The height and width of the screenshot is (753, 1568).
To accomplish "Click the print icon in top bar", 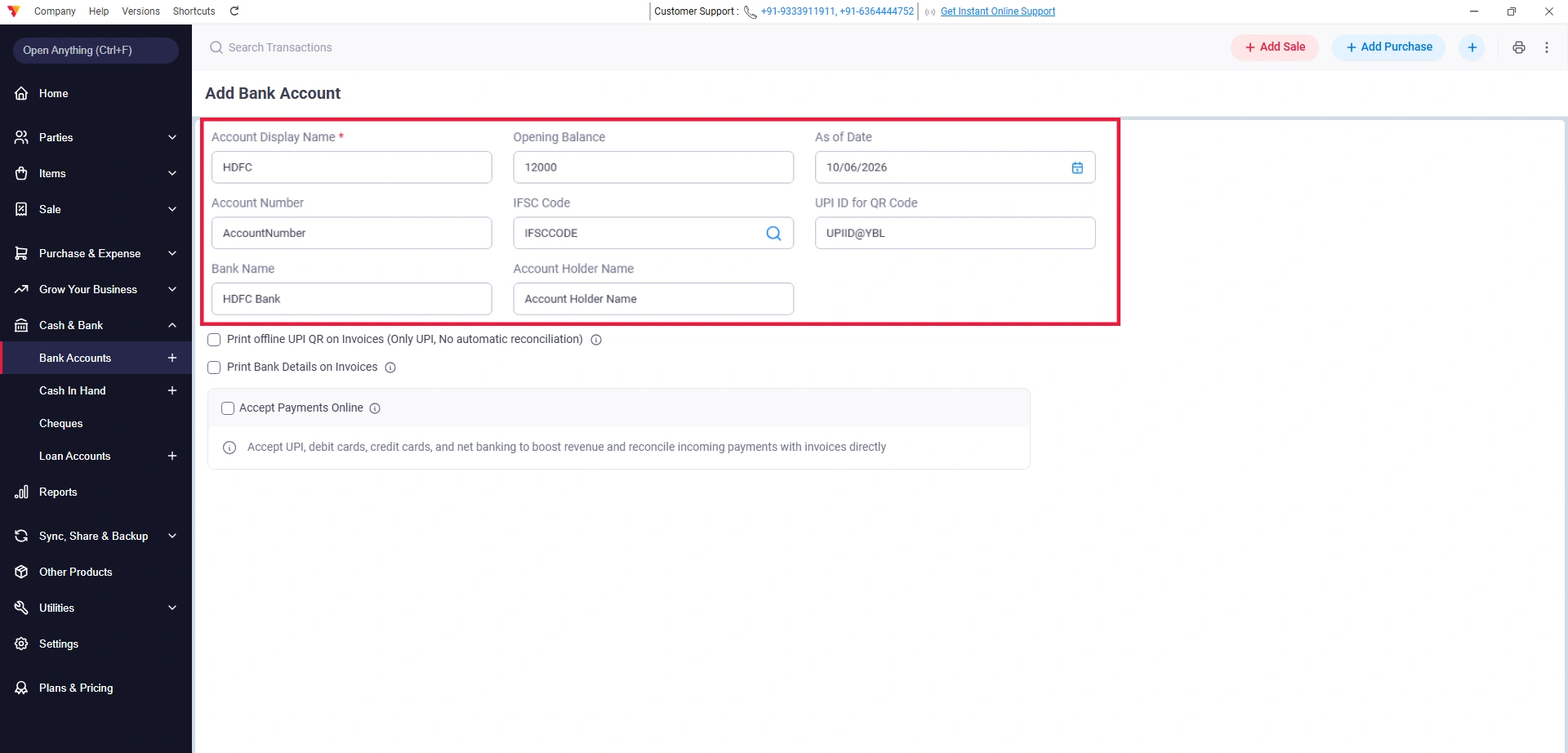I will point(1518,47).
